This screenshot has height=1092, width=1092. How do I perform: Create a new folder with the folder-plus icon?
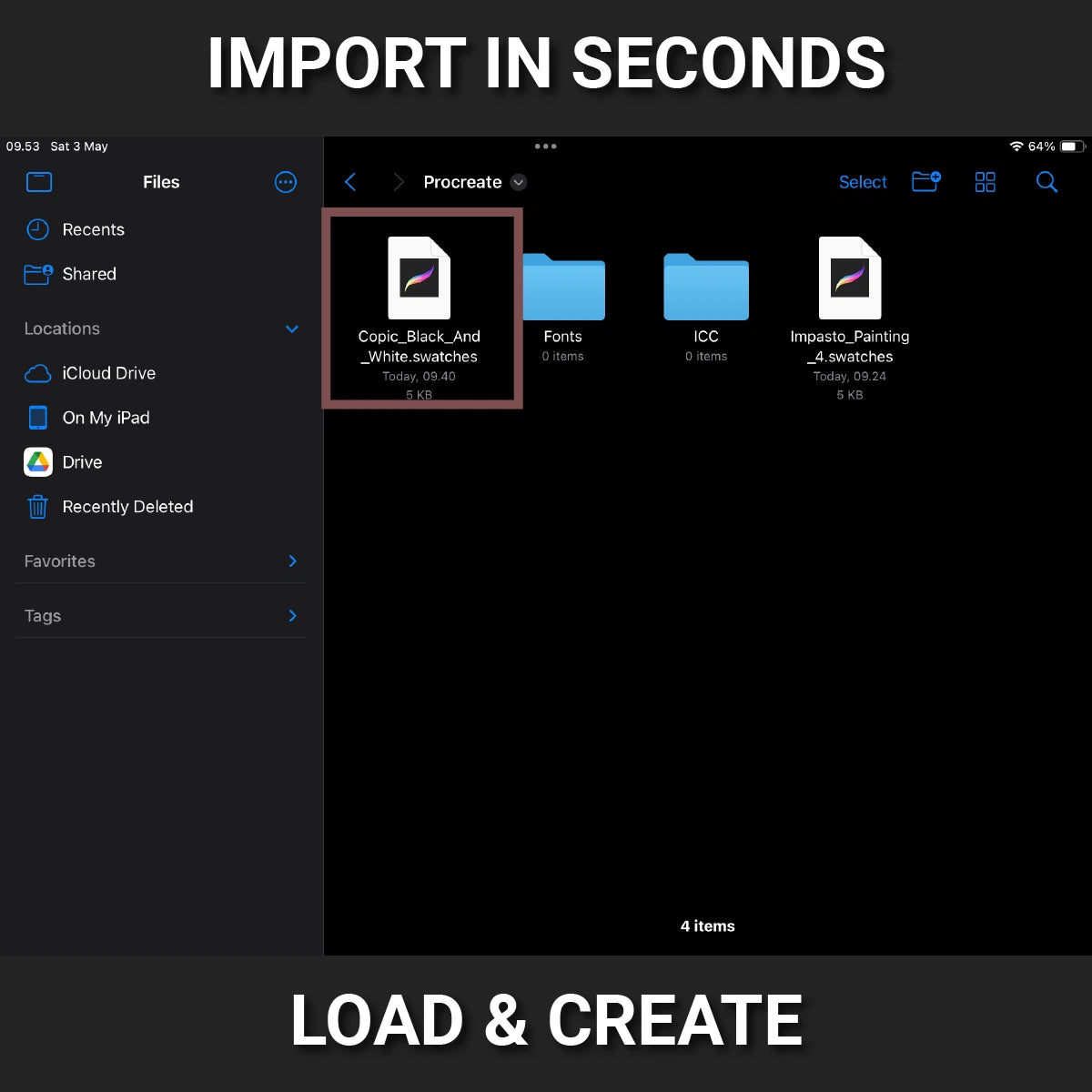(926, 182)
